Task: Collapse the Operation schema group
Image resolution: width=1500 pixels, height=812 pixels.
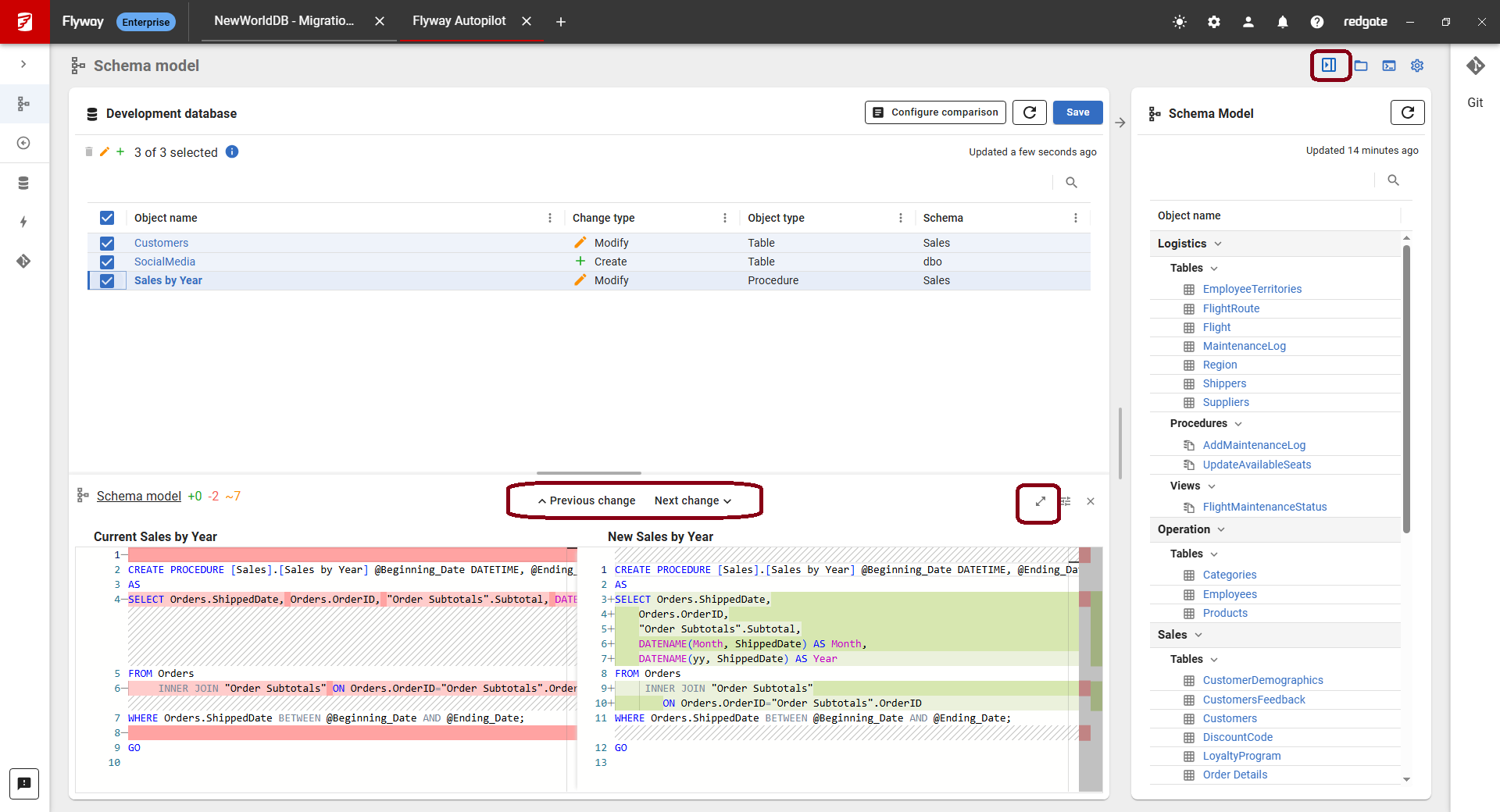Action: 1221,529
